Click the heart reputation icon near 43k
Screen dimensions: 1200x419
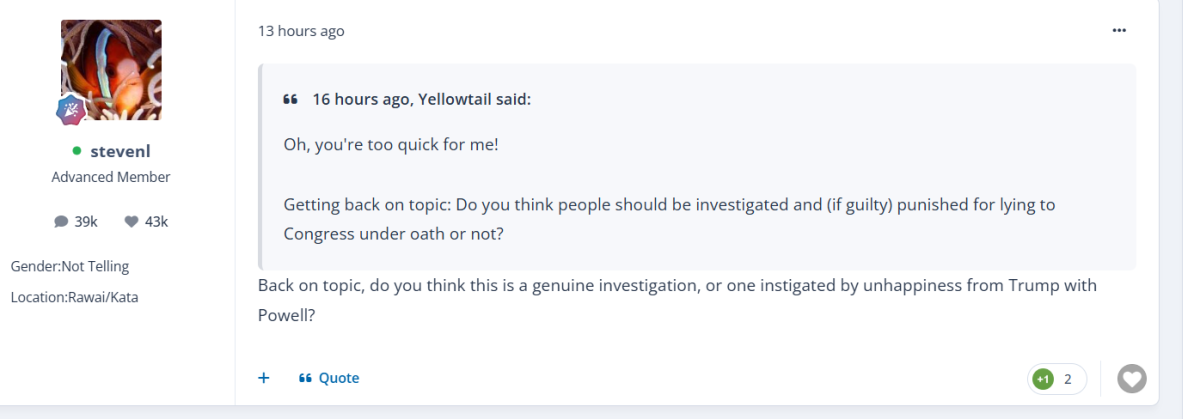click(131, 222)
